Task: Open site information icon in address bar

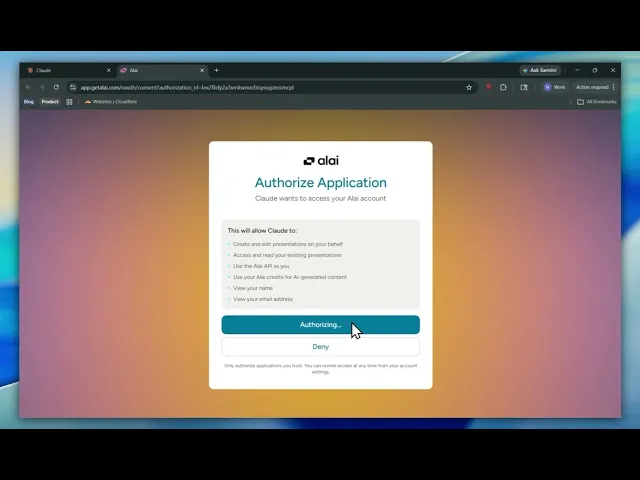Action: click(x=73, y=87)
